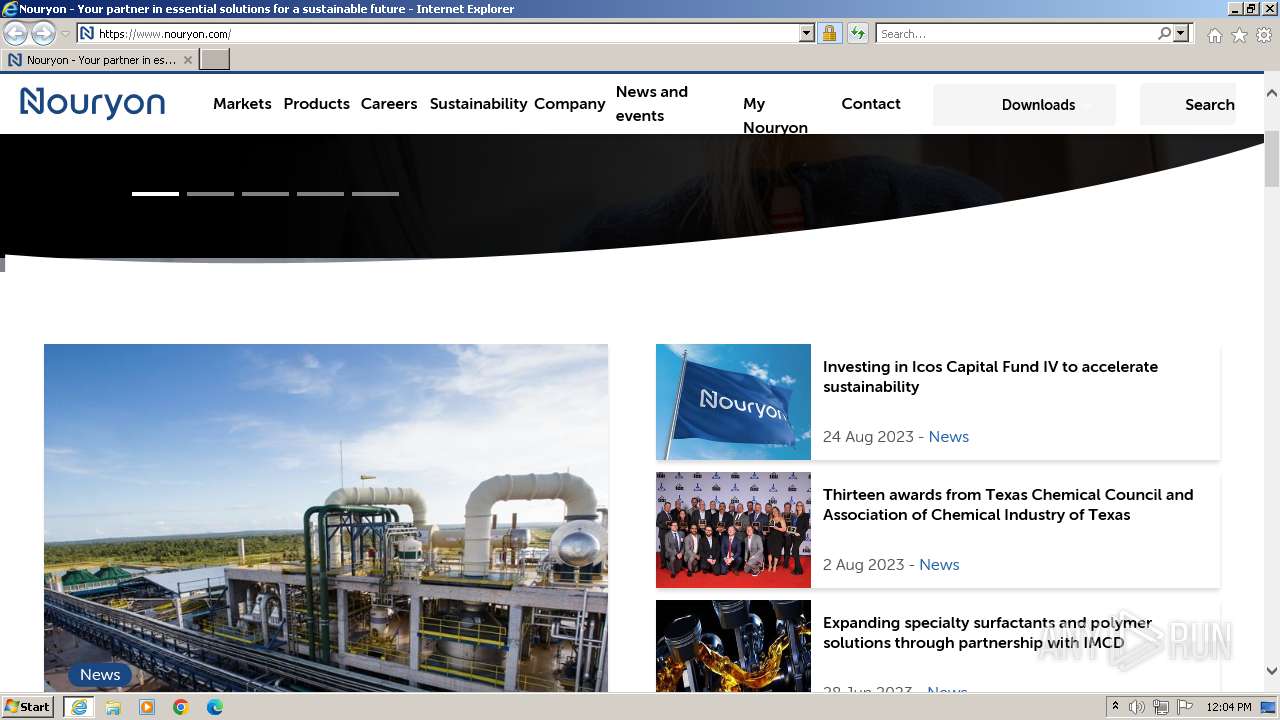The width and height of the screenshot is (1280, 720).
Task: Launch Microsoft Edge from taskbar
Action: tap(215, 707)
